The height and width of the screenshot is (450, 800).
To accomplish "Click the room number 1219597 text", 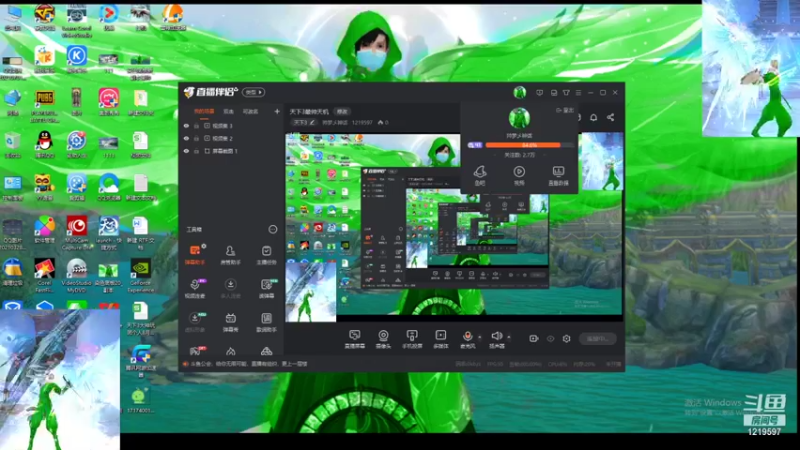I will pyautogui.click(x=362, y=122).
